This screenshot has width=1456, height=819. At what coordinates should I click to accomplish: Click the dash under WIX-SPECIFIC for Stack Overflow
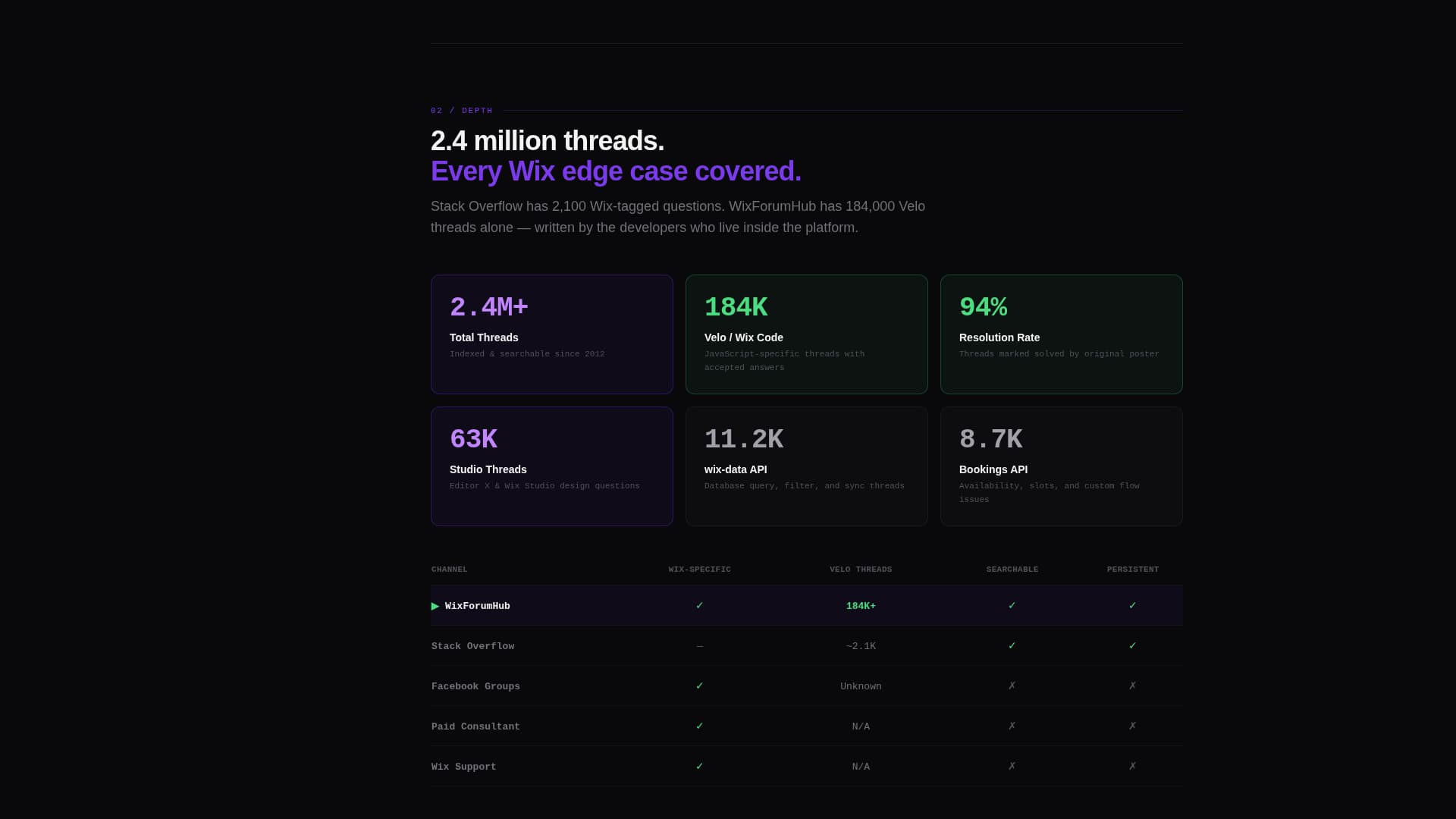tap(699, 645)
